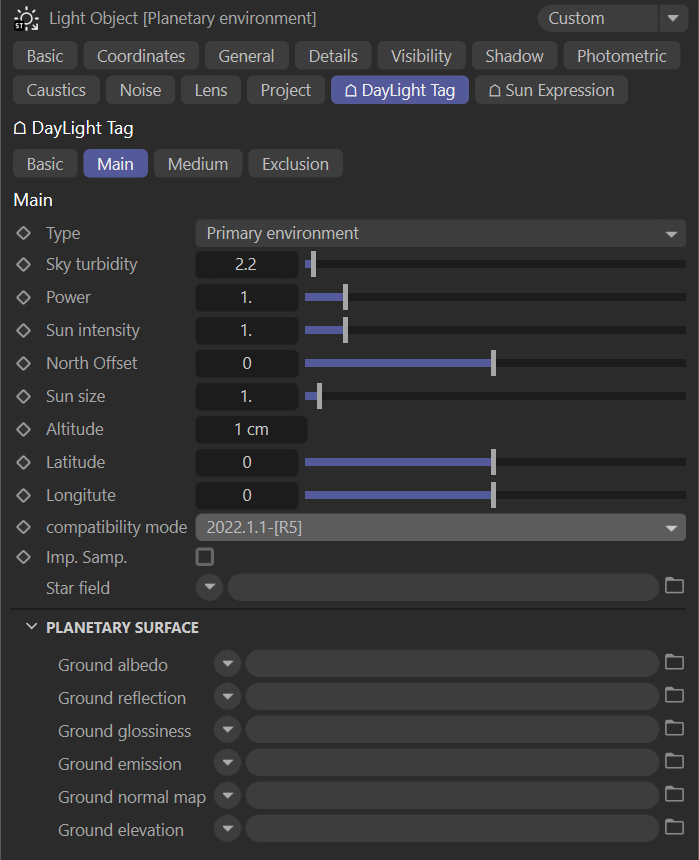The height and width of the screenshot is (860, 699).
Task: Click the Light Object icon in header
Action: [x=26, y=18]
